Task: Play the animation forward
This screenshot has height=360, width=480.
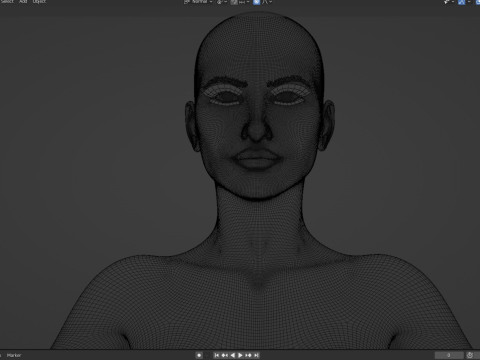Action: point(240,355)
